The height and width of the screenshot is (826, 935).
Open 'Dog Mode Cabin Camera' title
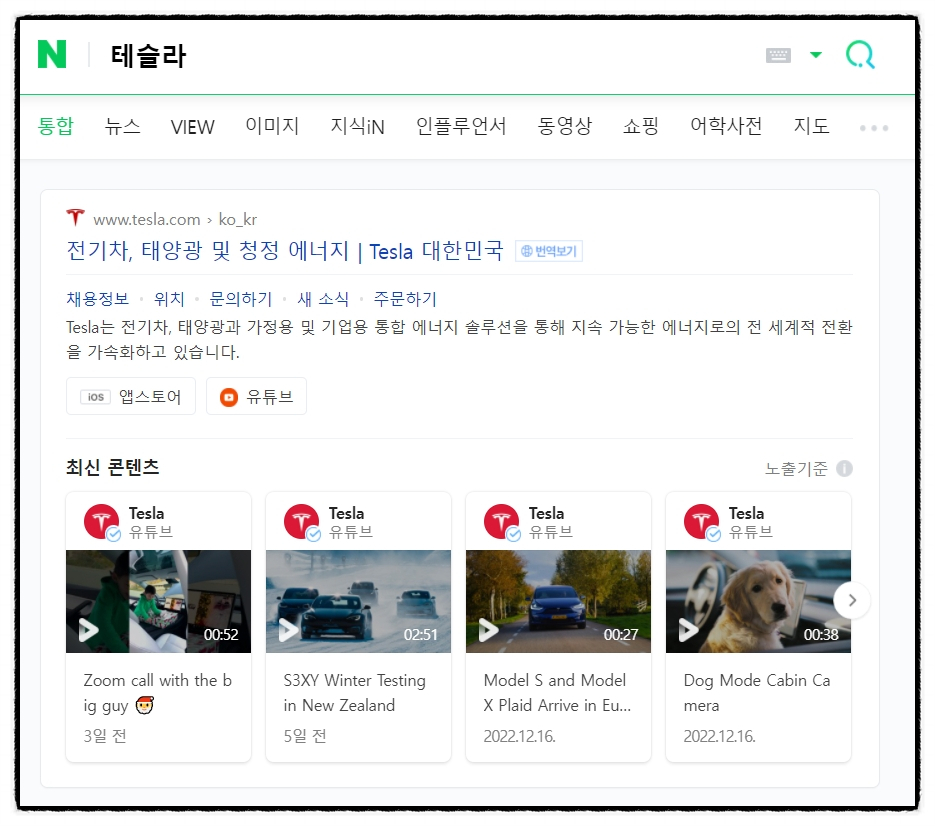(x=757, y=693)
